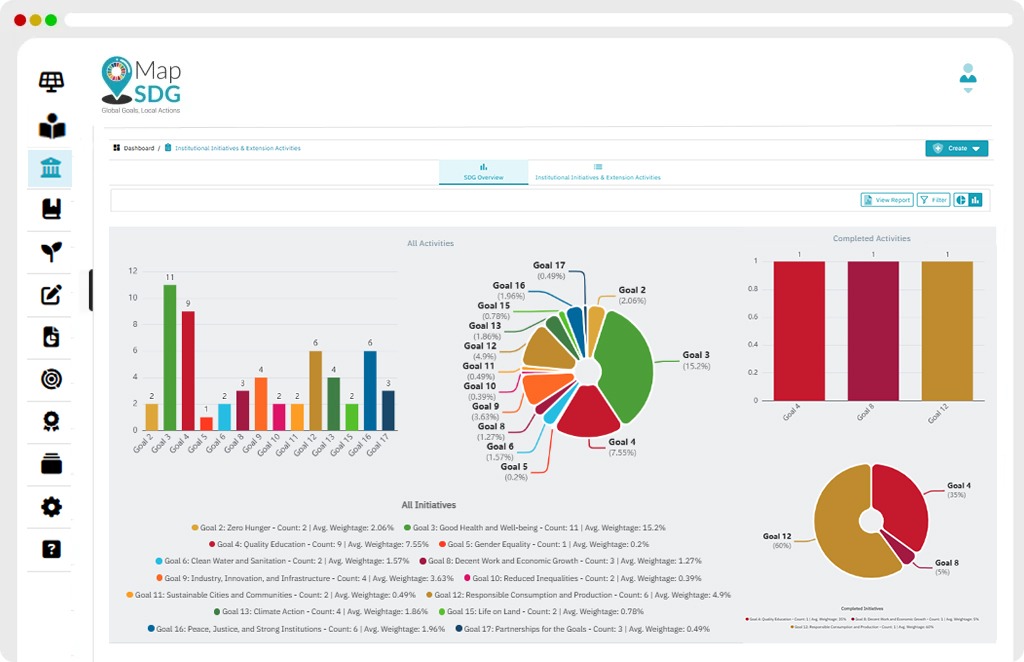Click the View Report button
The height and width of the screenshot is (662, 1024).
pyautogui.click(x=887, y=200)
